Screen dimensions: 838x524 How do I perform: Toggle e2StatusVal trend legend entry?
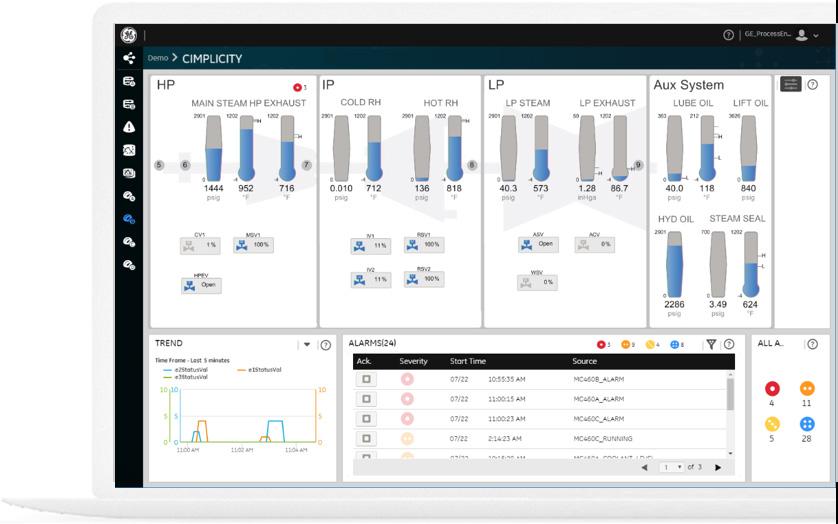click(x=185, y=370)
